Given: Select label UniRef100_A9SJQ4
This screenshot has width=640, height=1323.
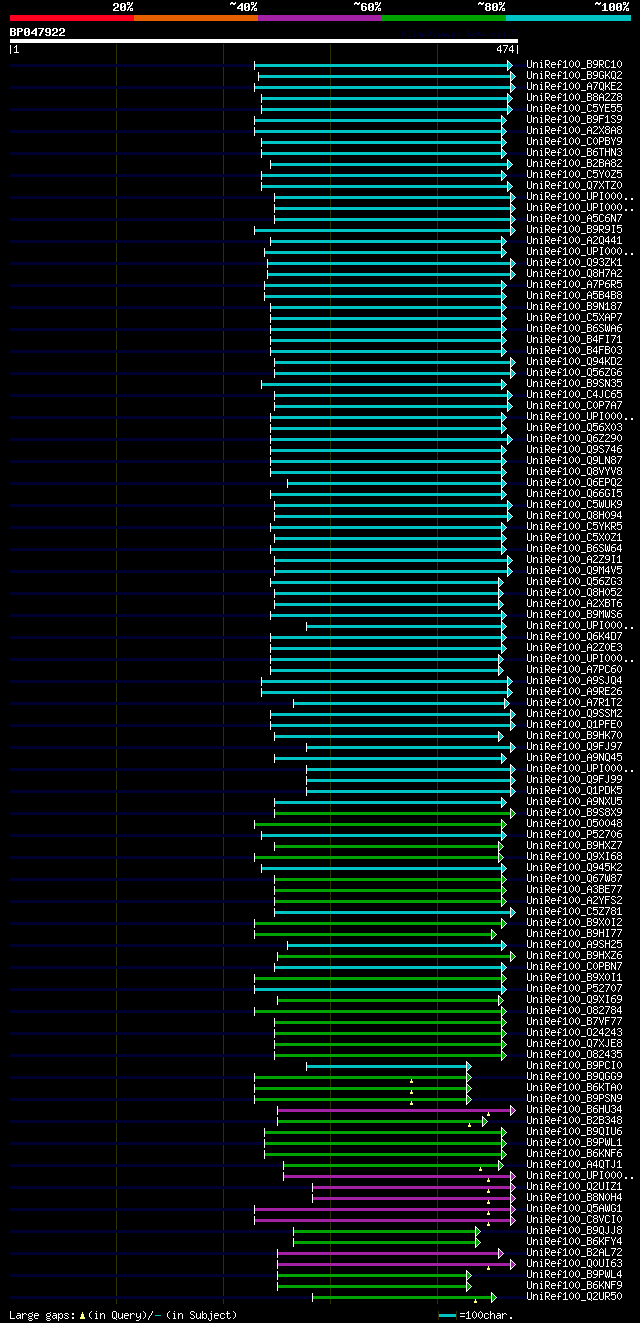Looking at the screenshot, I should coord(574,681).
